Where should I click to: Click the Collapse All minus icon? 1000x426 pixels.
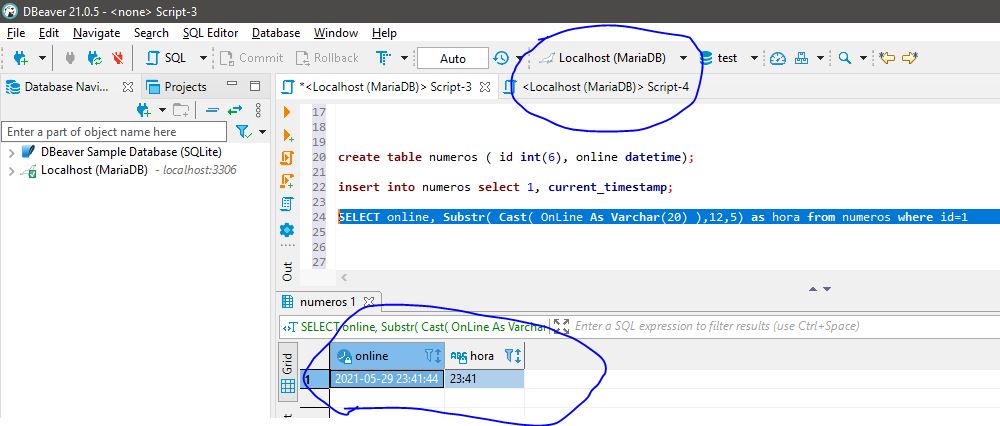click(x=212, y=110)
